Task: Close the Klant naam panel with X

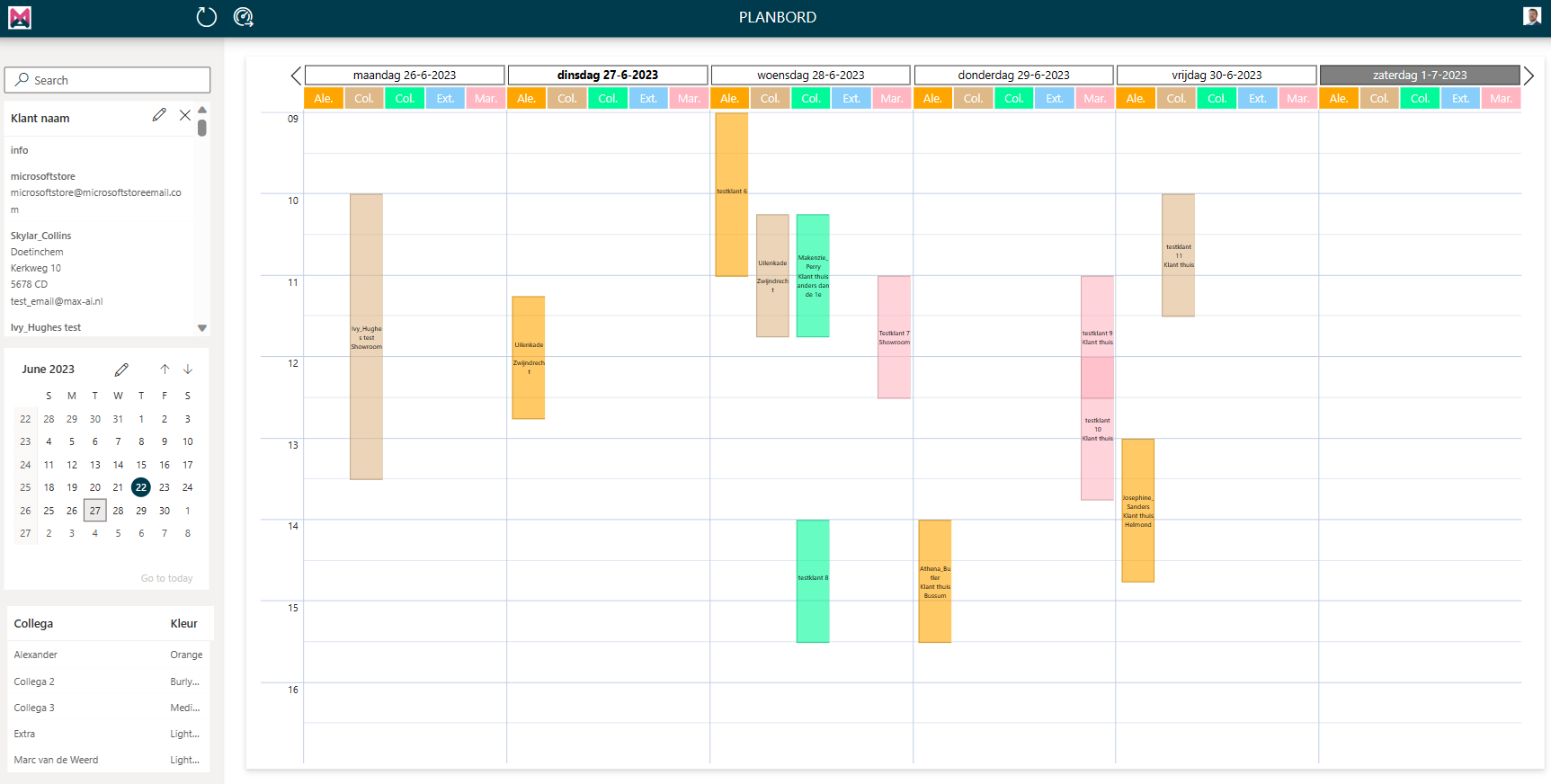Action: [x=184, y=115]
